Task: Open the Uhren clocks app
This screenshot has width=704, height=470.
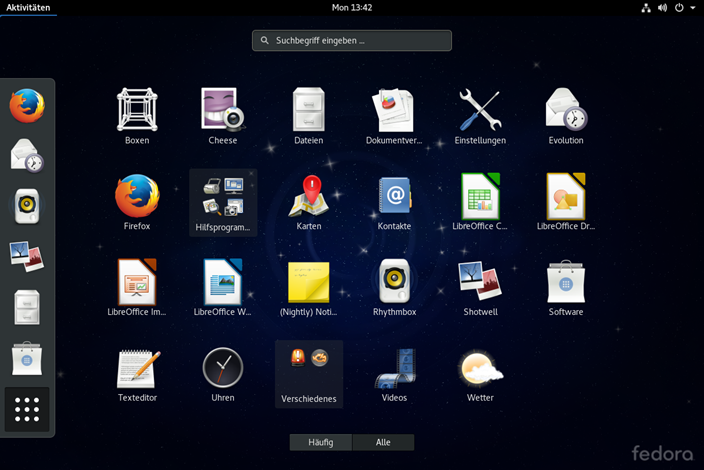Action: [223, 373]
